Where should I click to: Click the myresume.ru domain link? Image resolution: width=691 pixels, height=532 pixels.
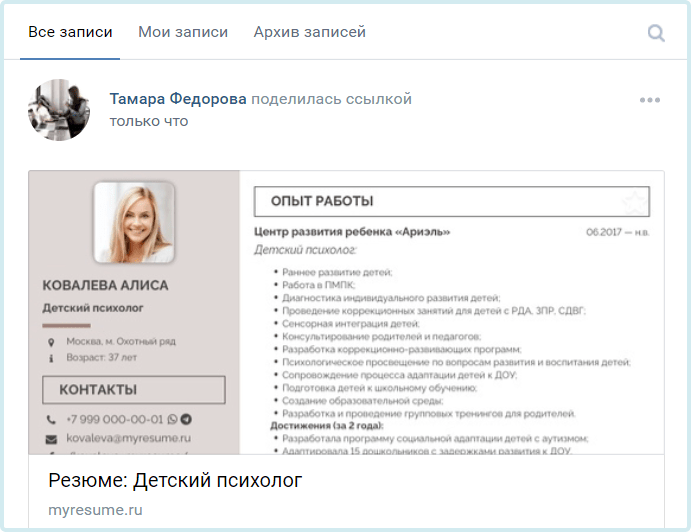coord(95,510)
